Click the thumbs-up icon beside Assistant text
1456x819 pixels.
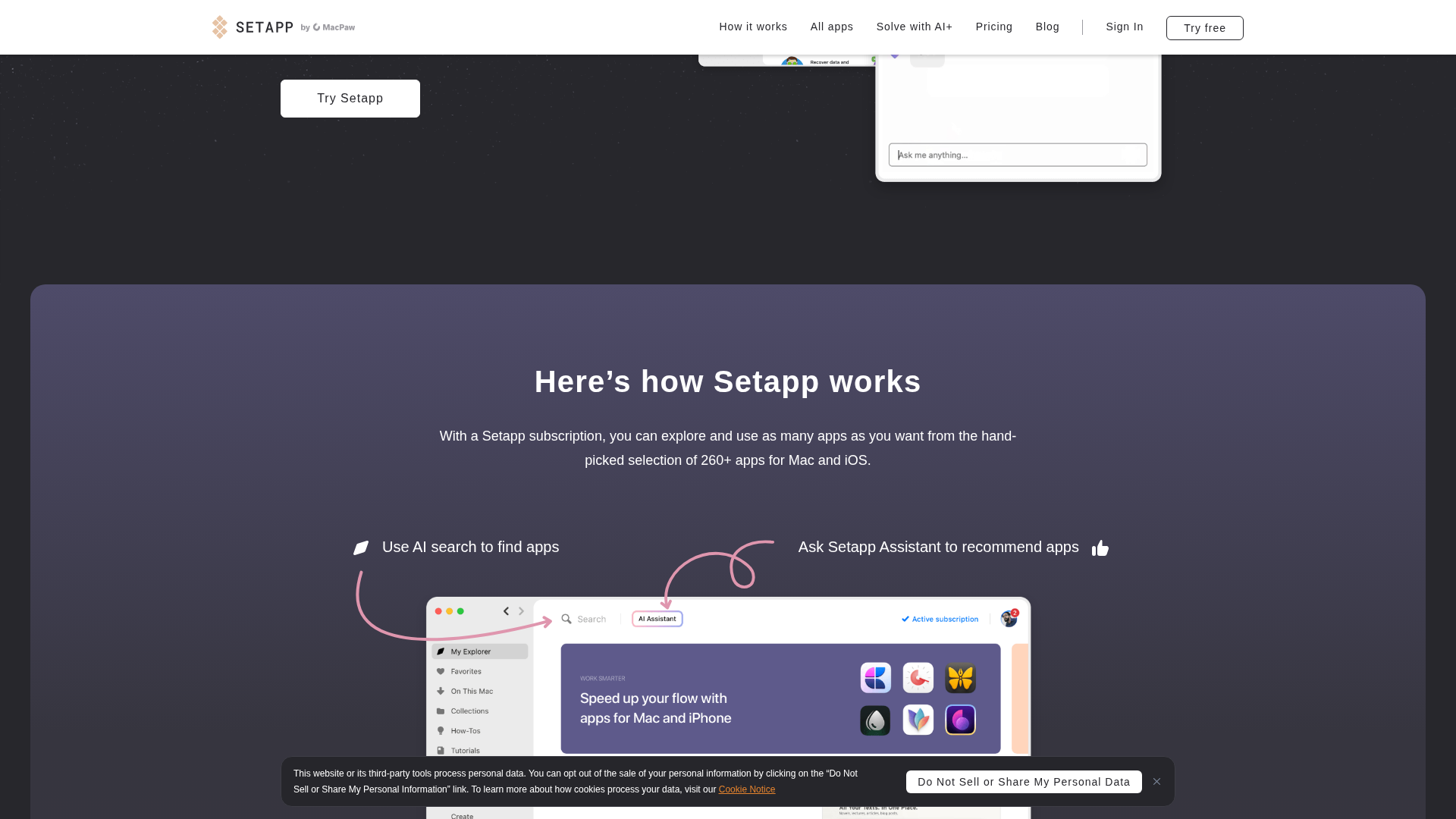pyautogui.click(x=1100, y=548)
